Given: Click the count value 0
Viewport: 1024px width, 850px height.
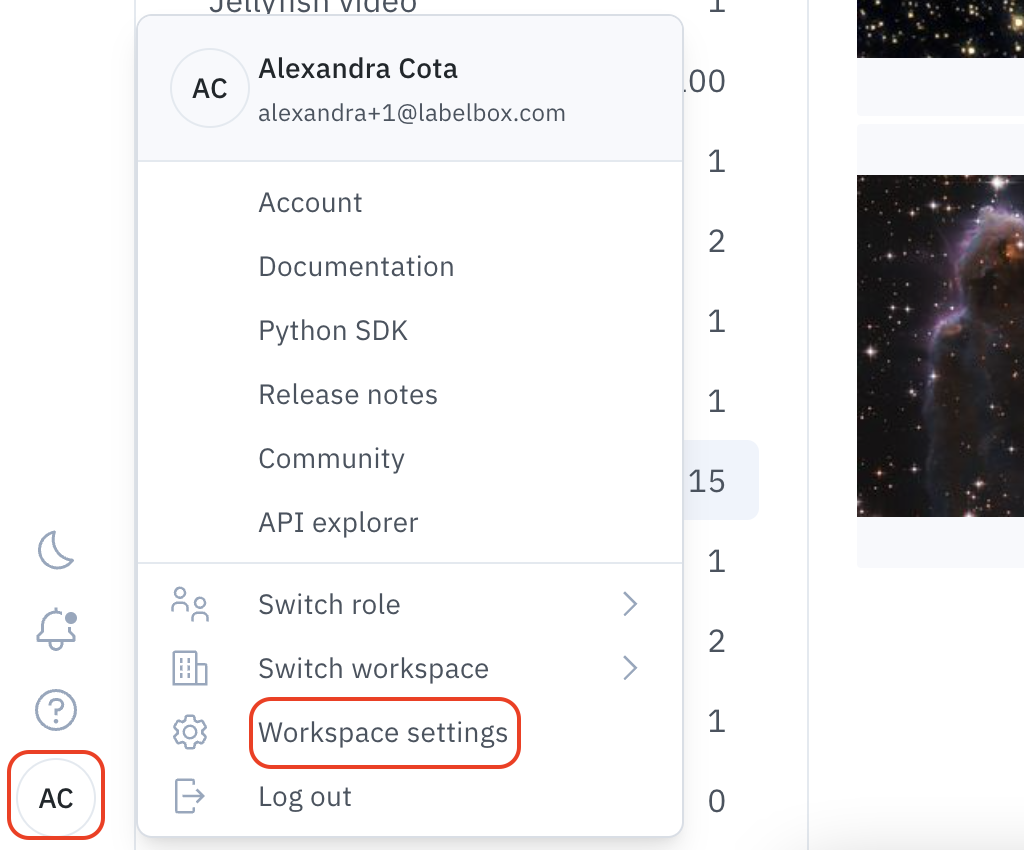Looking at the screenshot, I should coord(716,801).
